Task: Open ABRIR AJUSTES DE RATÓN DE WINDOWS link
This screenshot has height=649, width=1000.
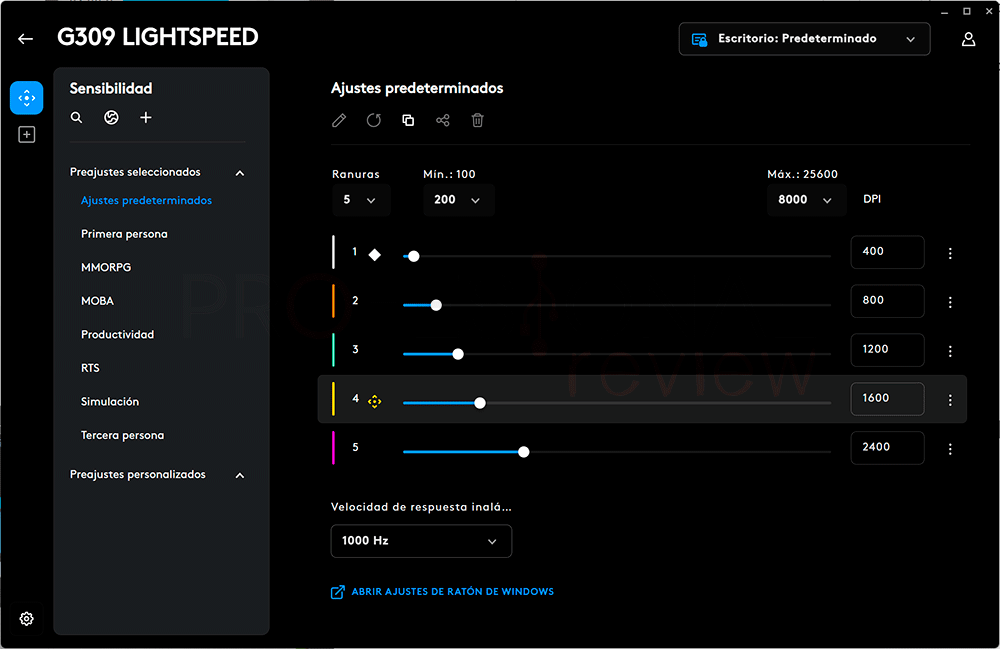Action: (443, 592)
